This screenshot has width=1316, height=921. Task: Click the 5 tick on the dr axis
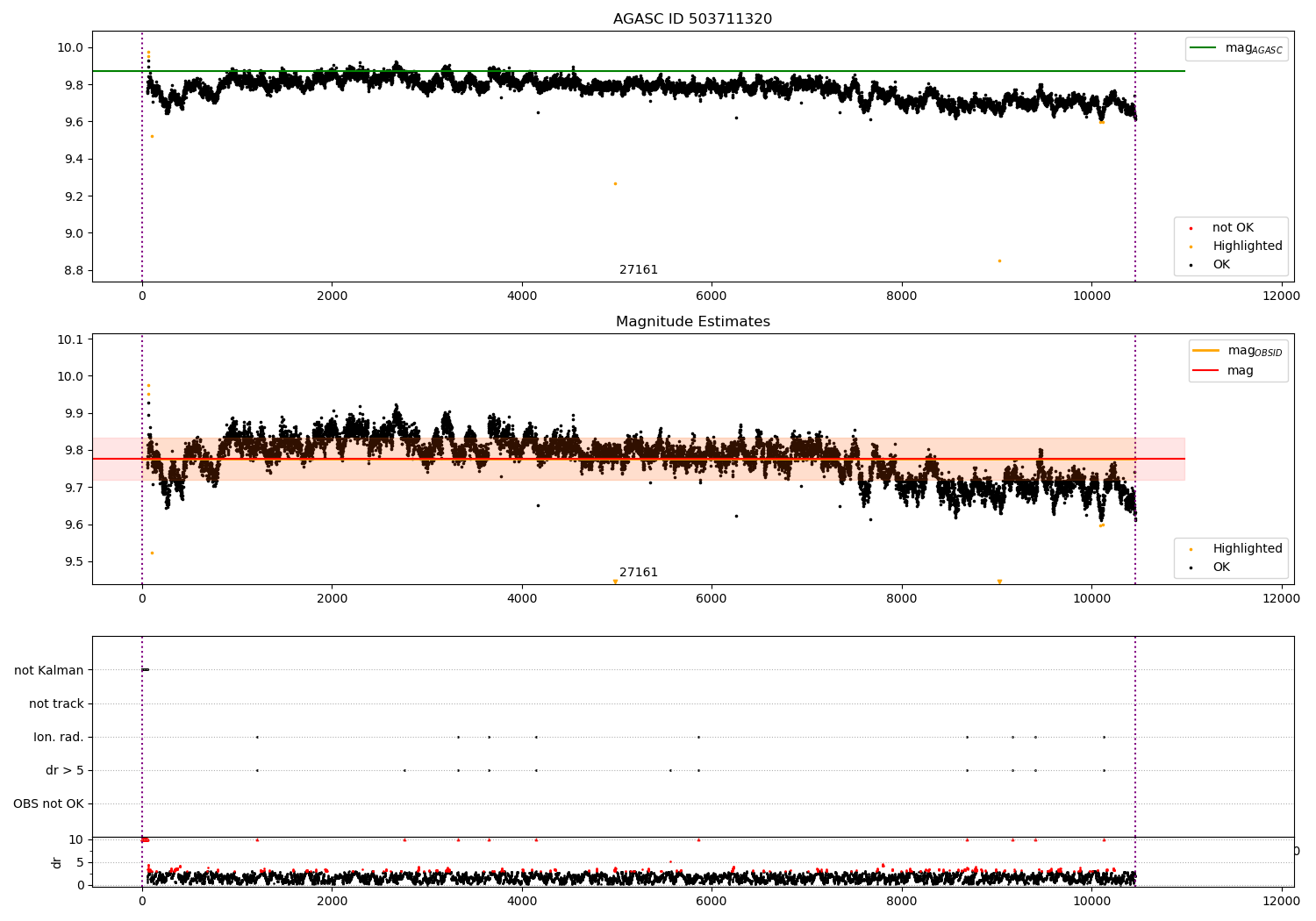tap(81, 862)
